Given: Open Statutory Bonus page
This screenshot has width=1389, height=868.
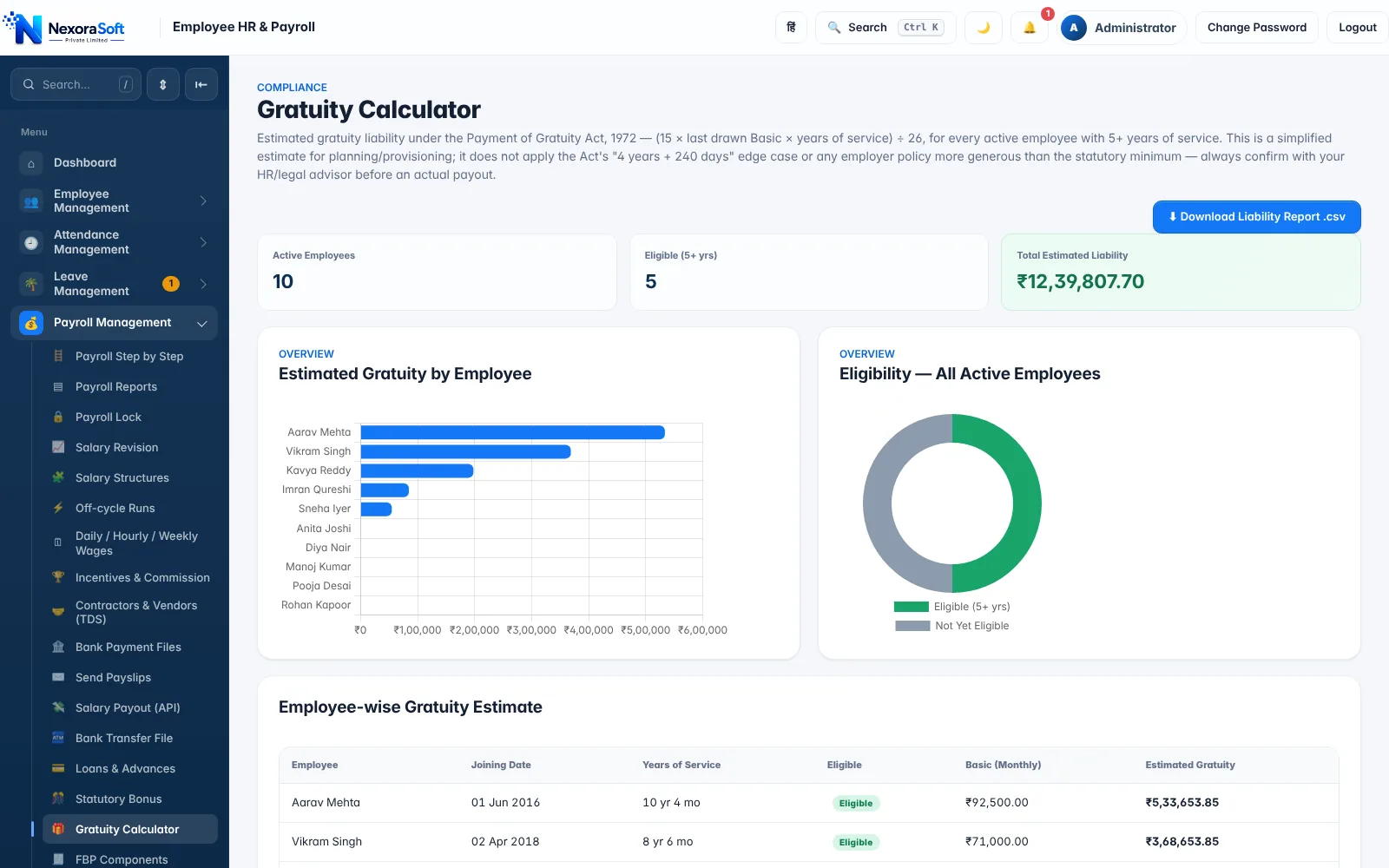Looking at the screenshot, I should [129, 799].
